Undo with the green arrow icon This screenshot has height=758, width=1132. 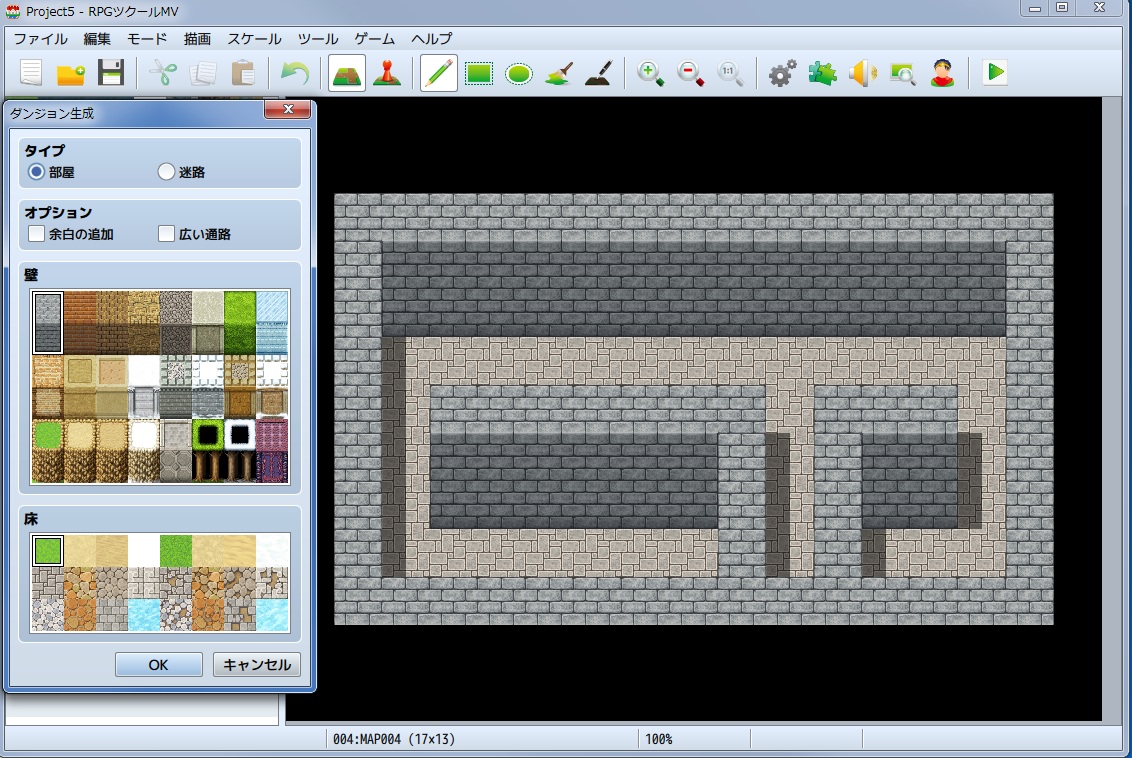[295, 73]
